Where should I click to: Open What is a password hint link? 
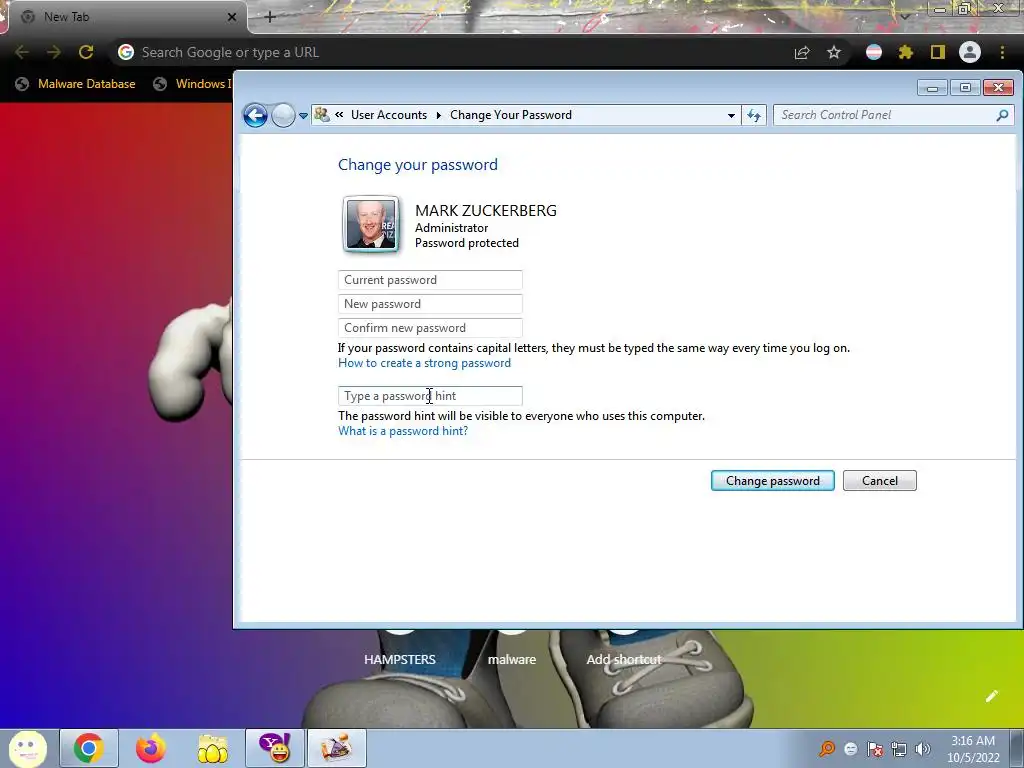point(403,431)
